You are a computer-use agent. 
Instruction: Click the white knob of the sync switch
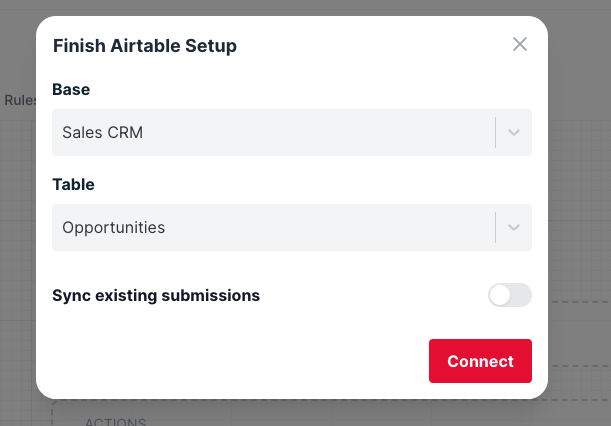pos(500,295)
